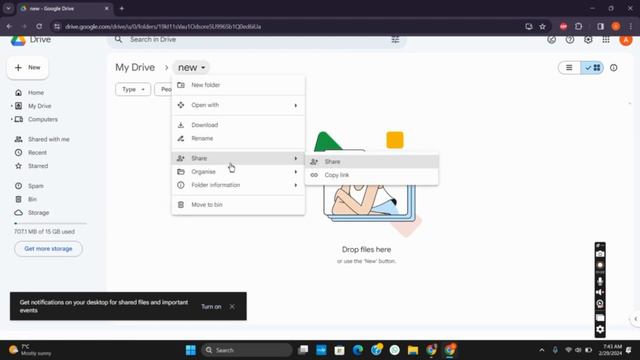Choose Download from the menu
This screenshot has width=640, height=360.
[238, 125]
